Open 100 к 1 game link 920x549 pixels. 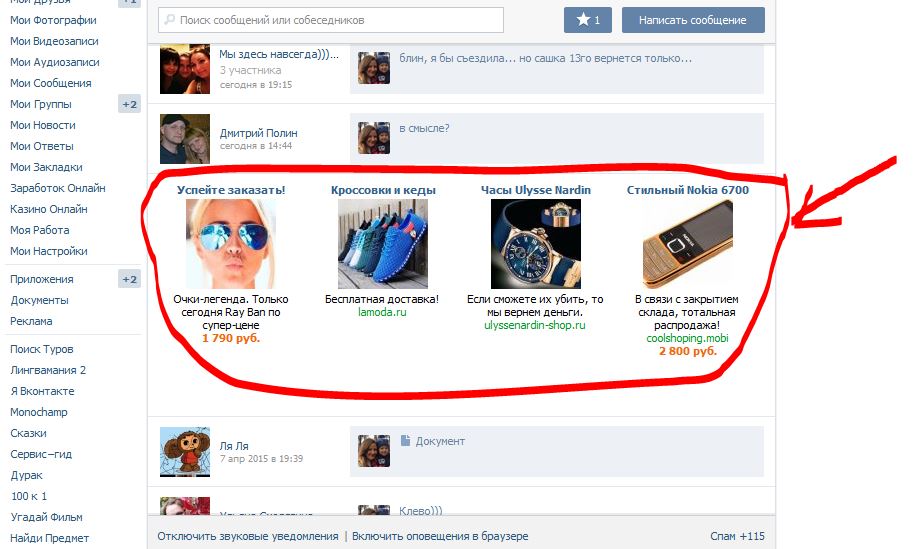coord(29,496)
